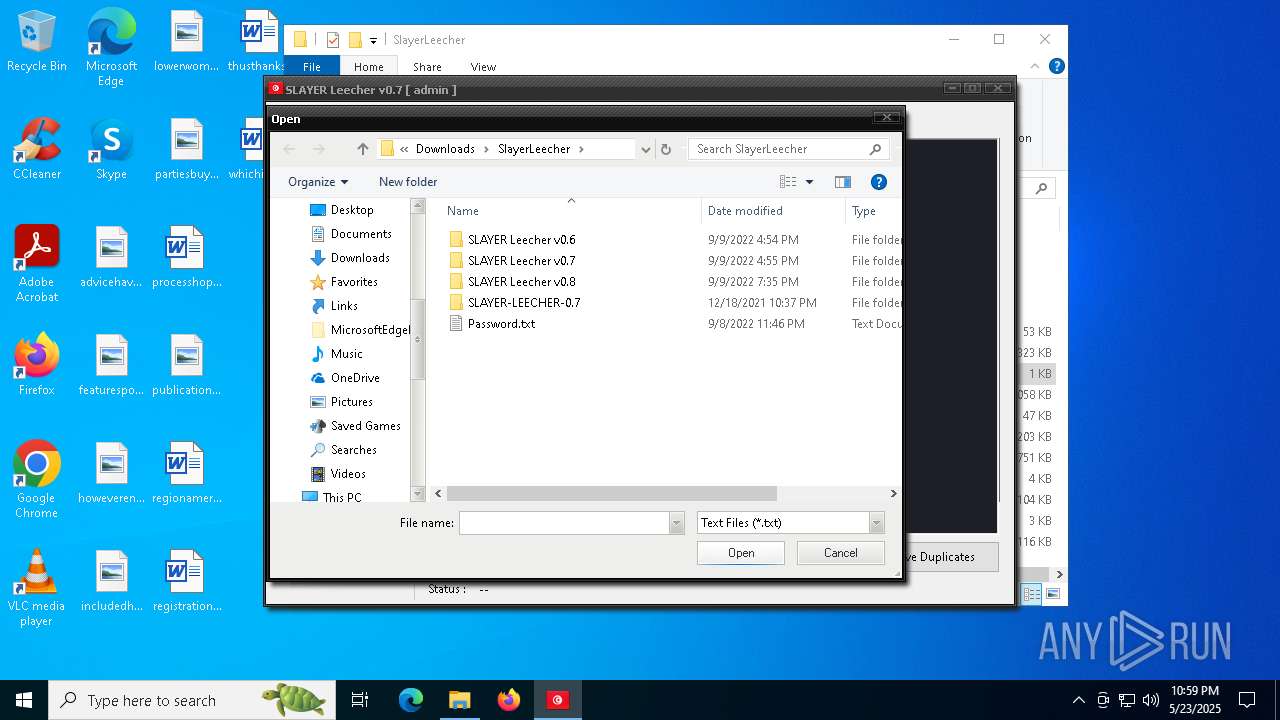This screenshot has width=1280, height=720.
Task: Open the dialog help question mark icon
Action: coord(879,182)
